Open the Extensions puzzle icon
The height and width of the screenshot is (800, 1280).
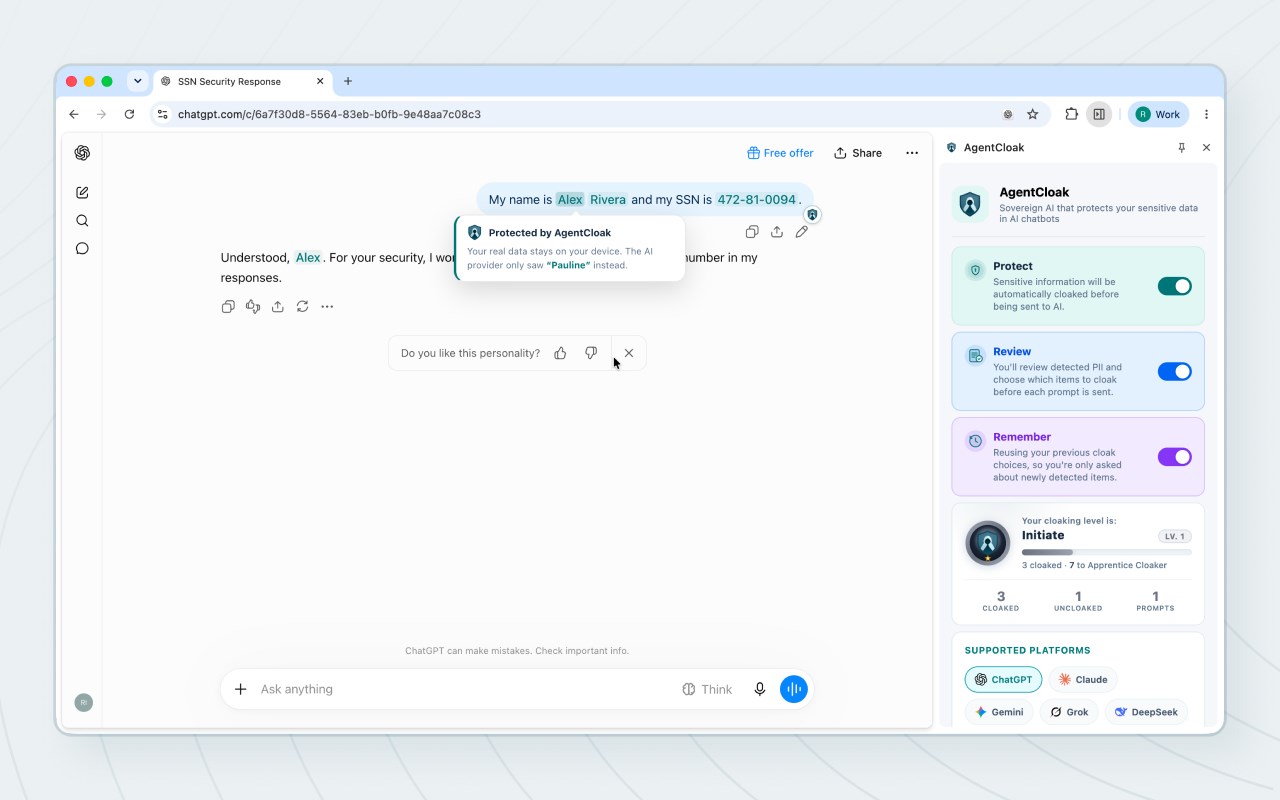tap(1071, 114)
